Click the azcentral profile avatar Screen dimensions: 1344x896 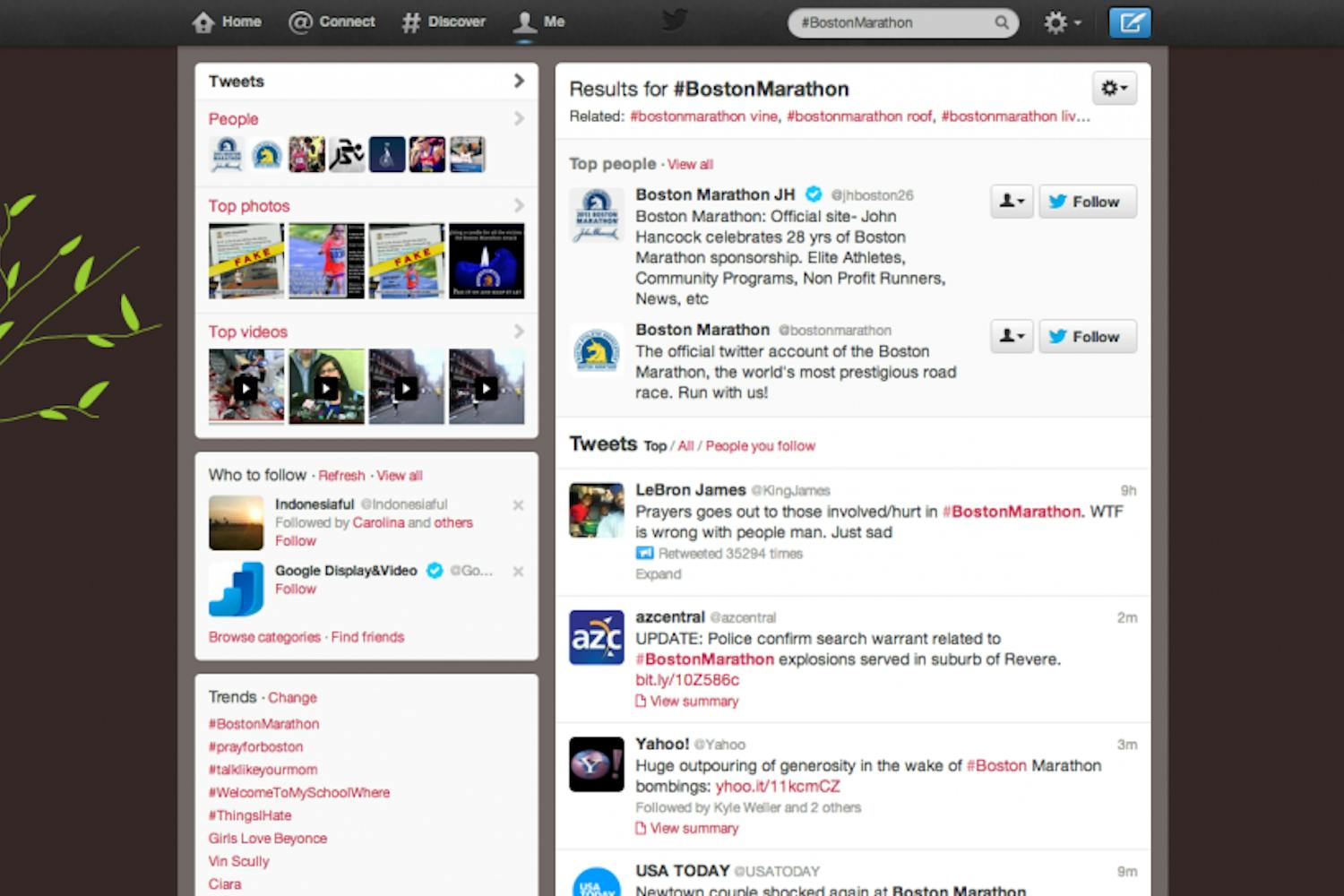[596, 637]
